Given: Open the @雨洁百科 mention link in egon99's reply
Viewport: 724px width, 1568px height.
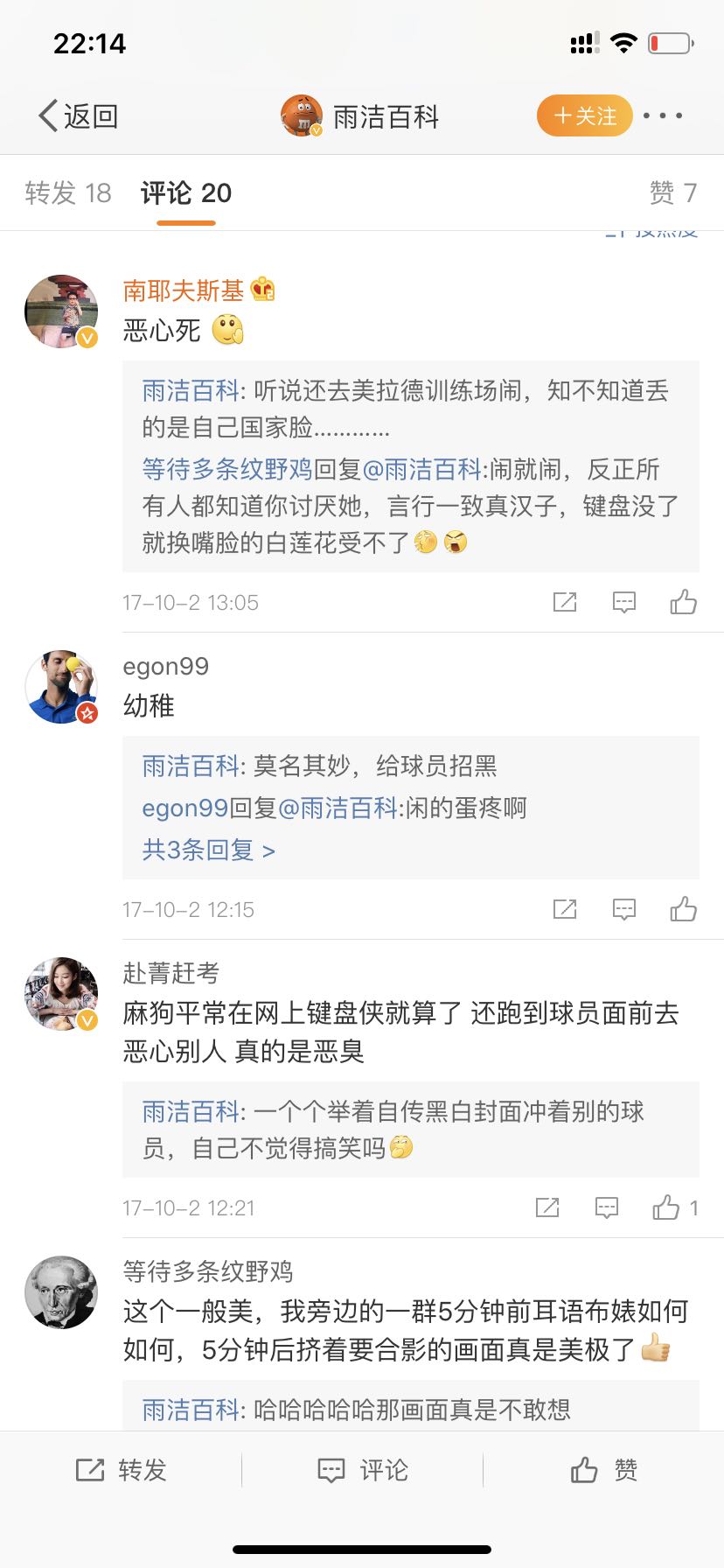Looking at the screenshot, I should (338, 808).
